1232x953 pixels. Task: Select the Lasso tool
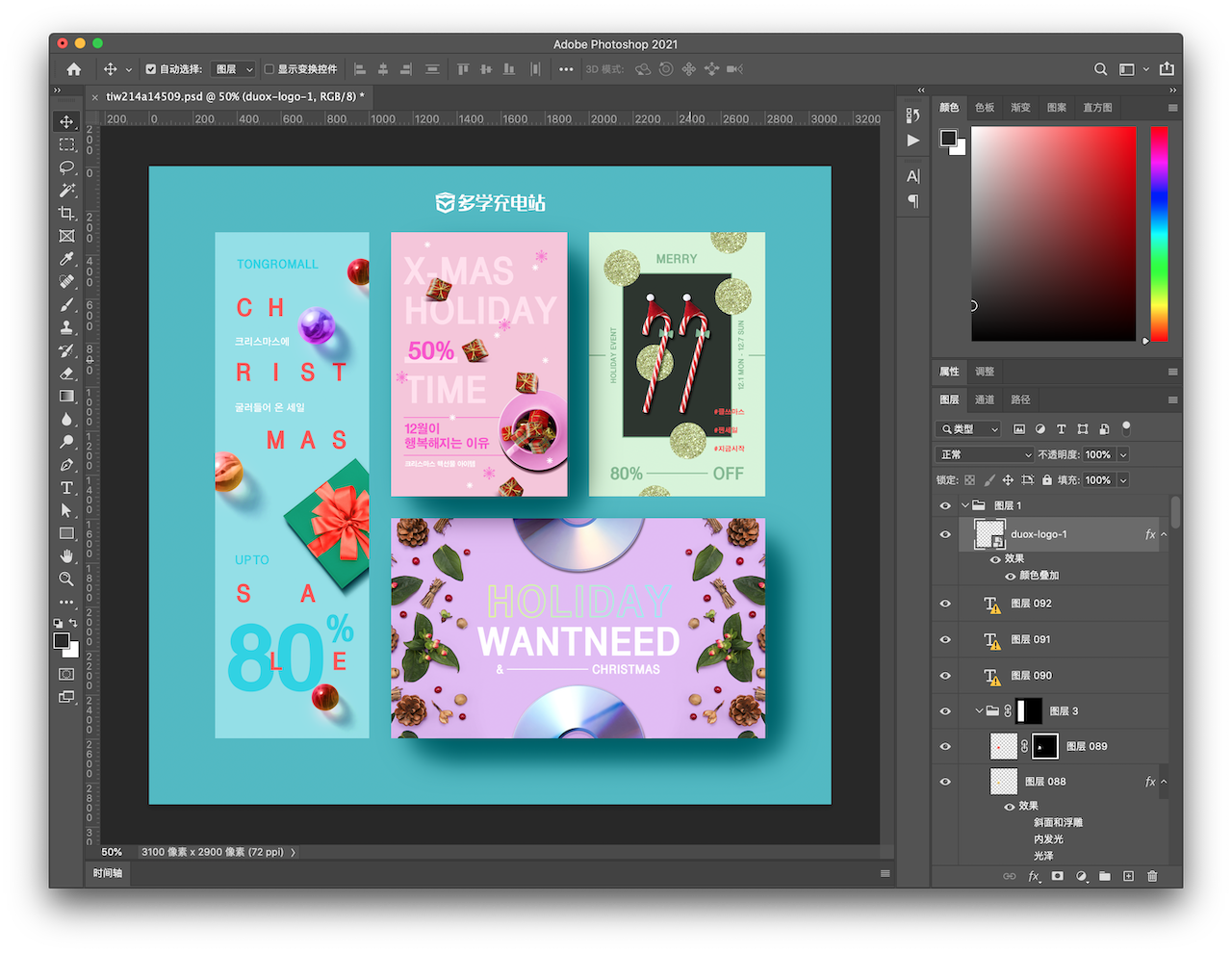[66, 167]
